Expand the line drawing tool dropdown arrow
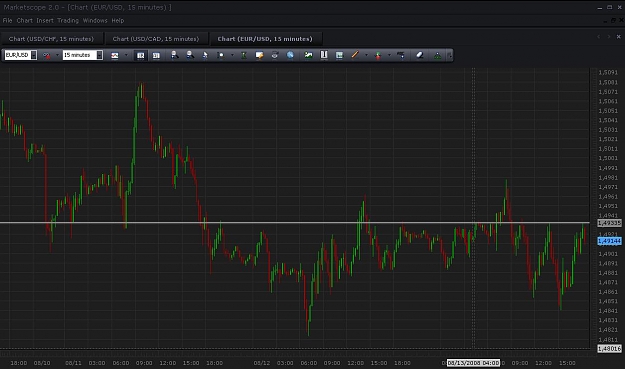 [x=366, y=55]
